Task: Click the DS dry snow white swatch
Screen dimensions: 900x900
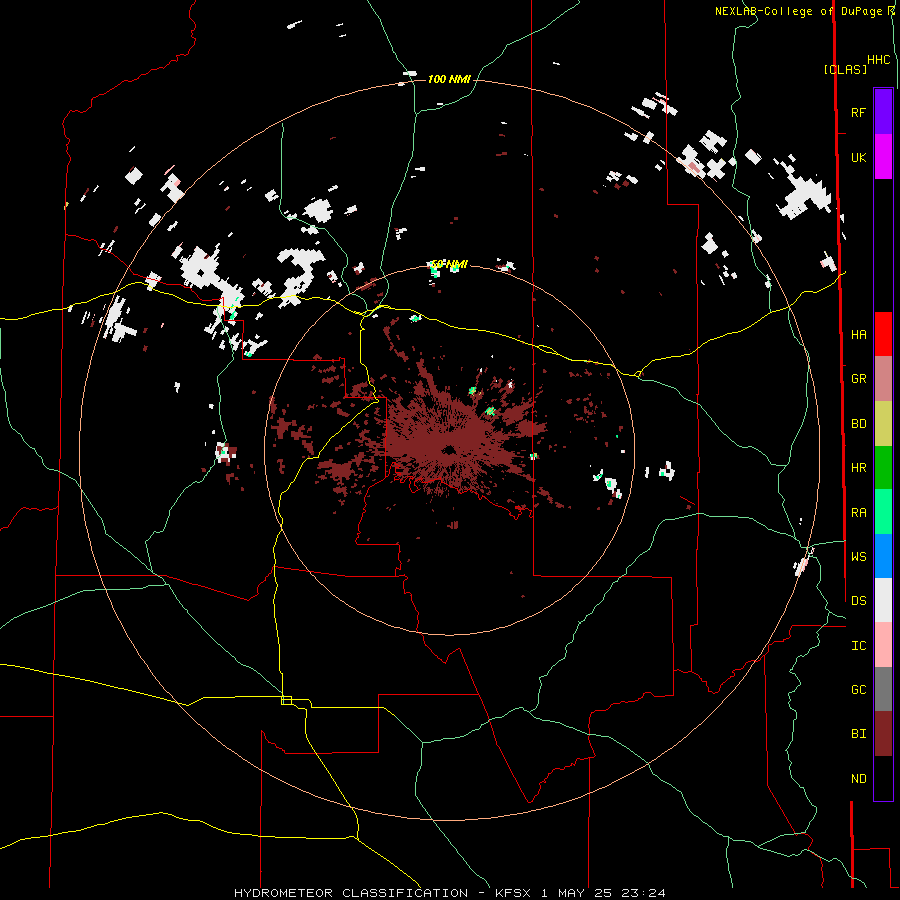Action: coord(883,600)
